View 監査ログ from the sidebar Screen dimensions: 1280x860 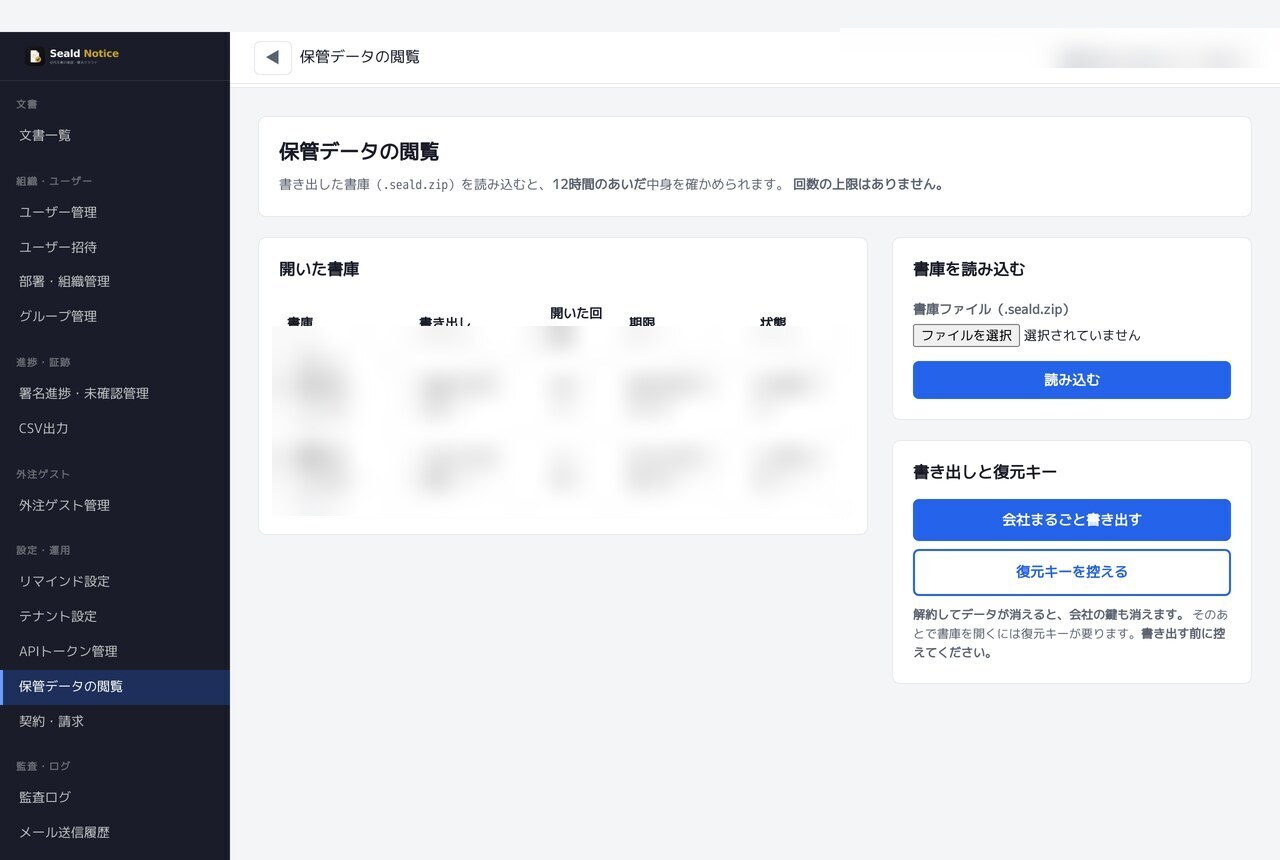pos(115,797)
